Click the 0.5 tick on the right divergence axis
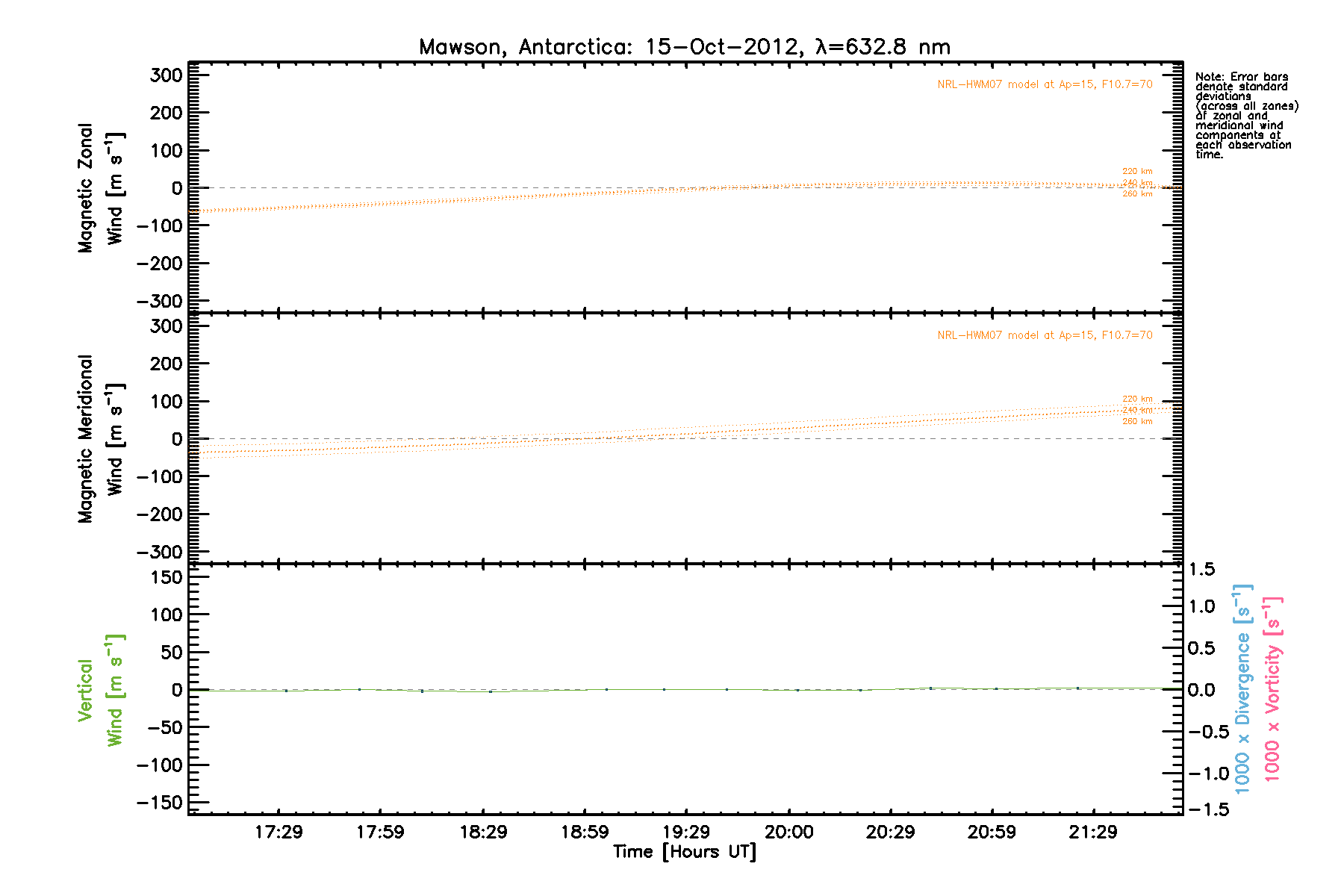1344x896 pixels. tap(1201, 648)
